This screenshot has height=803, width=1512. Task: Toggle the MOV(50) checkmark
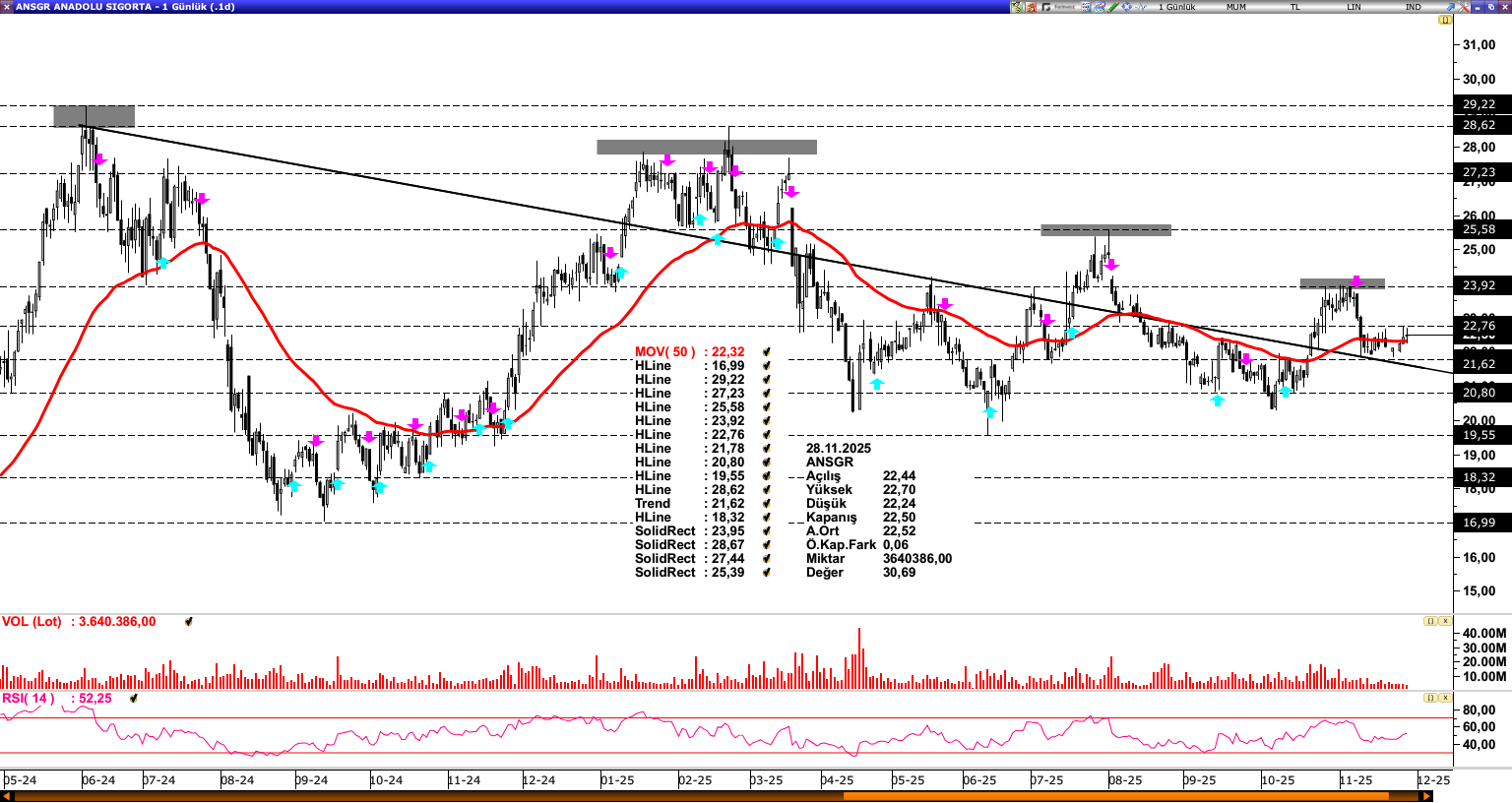click(766, 352)
